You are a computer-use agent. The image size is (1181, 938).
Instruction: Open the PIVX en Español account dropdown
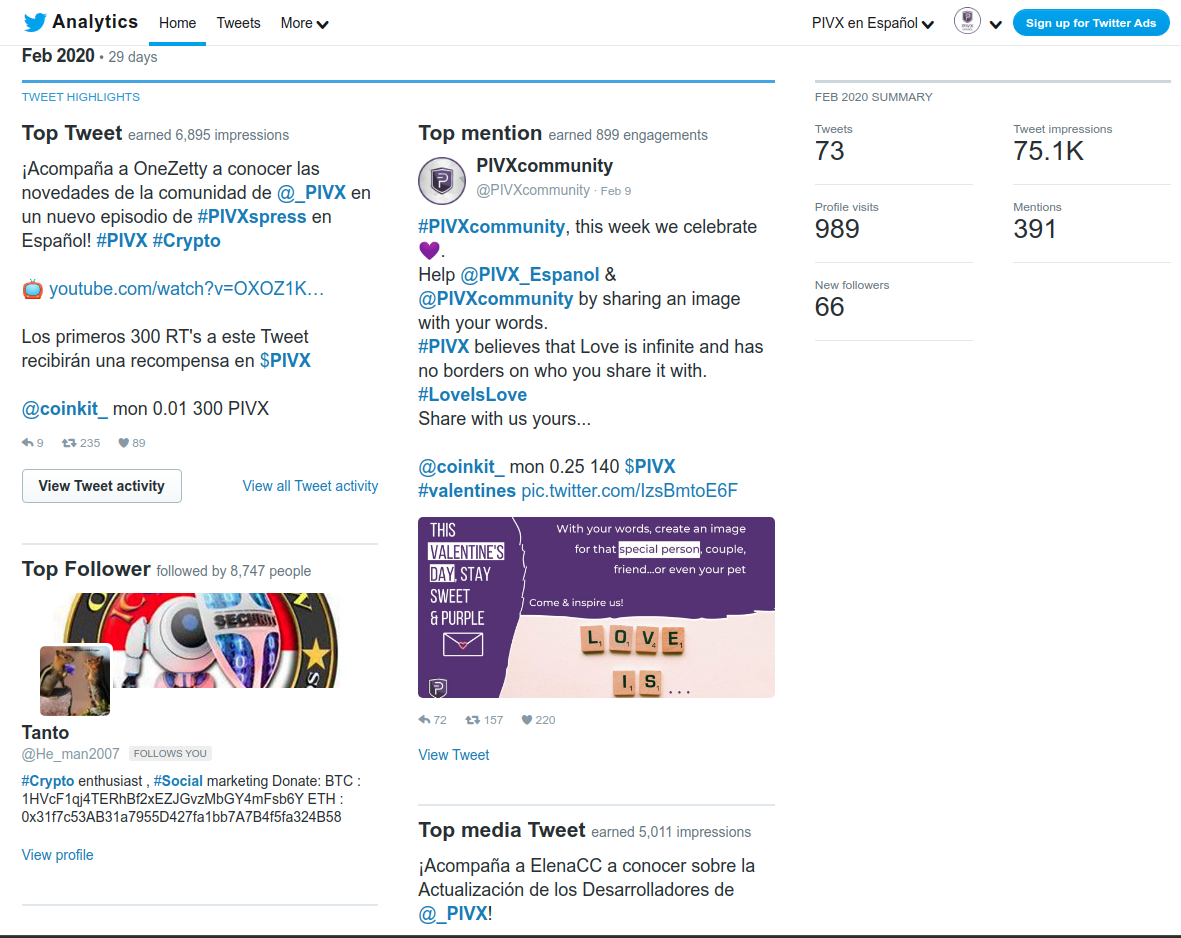click(872, 23)
